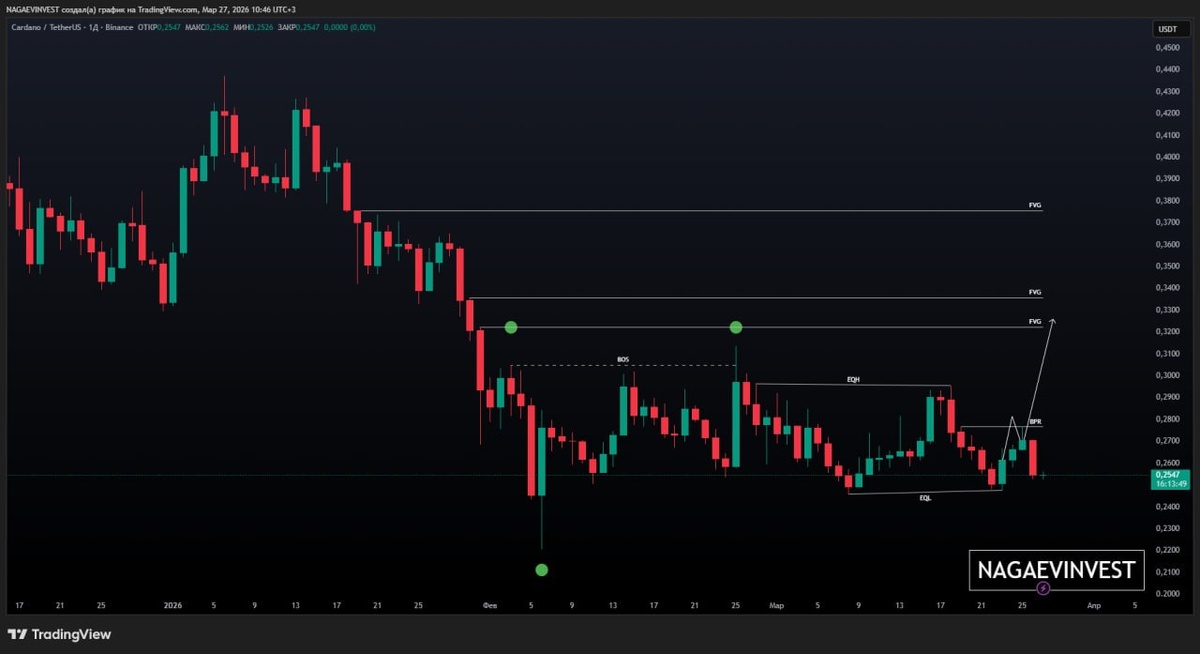Click the current price label 0,2547 on axis
Screen dimensions: 1200x654
point(1167,476)
